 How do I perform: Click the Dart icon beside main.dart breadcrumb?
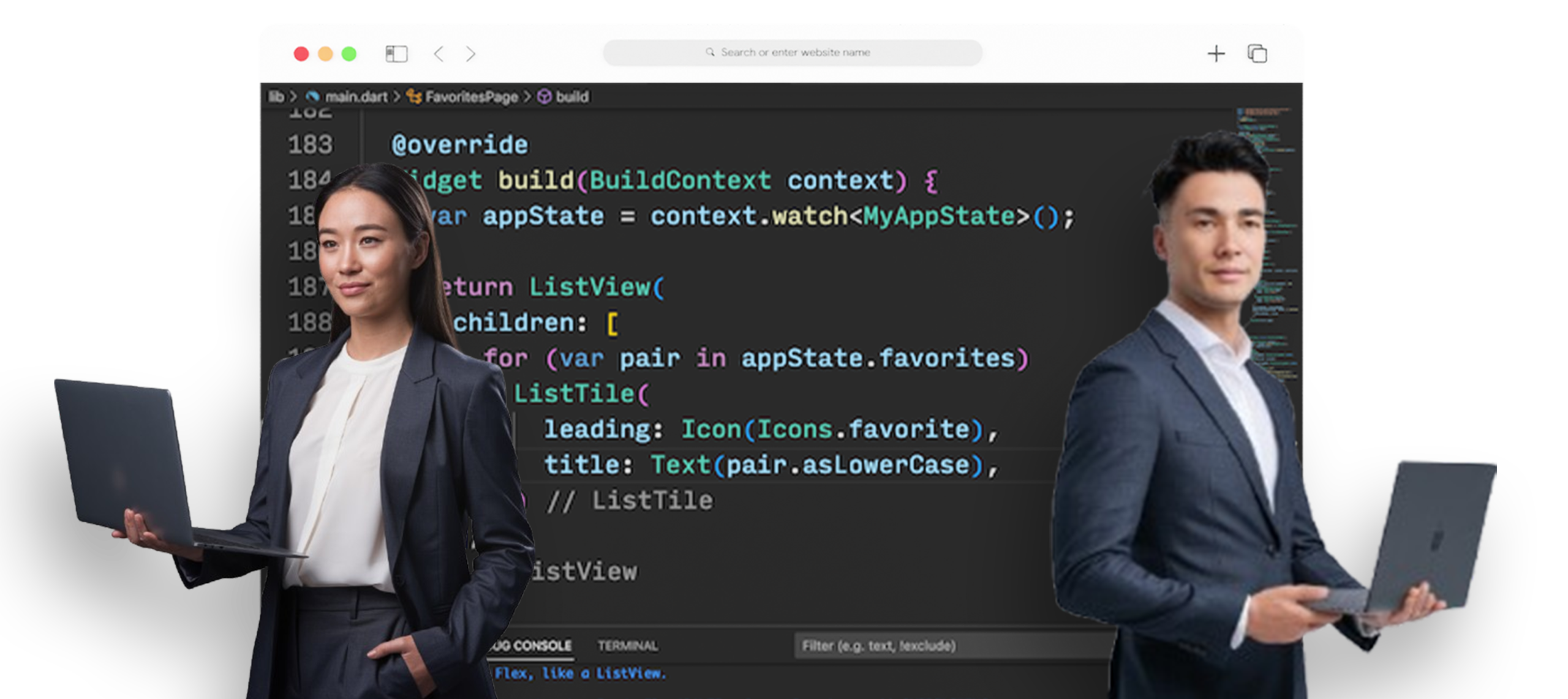click(x=314, y=97)
